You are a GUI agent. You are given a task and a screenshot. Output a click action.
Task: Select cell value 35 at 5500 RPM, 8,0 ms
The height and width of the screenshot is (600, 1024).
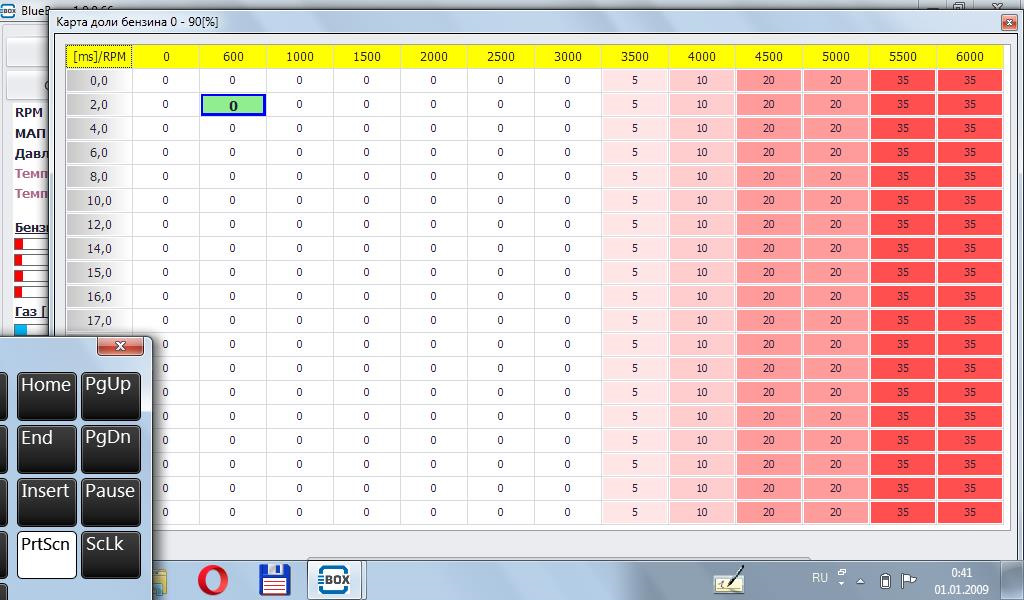(x=903, y=177)
